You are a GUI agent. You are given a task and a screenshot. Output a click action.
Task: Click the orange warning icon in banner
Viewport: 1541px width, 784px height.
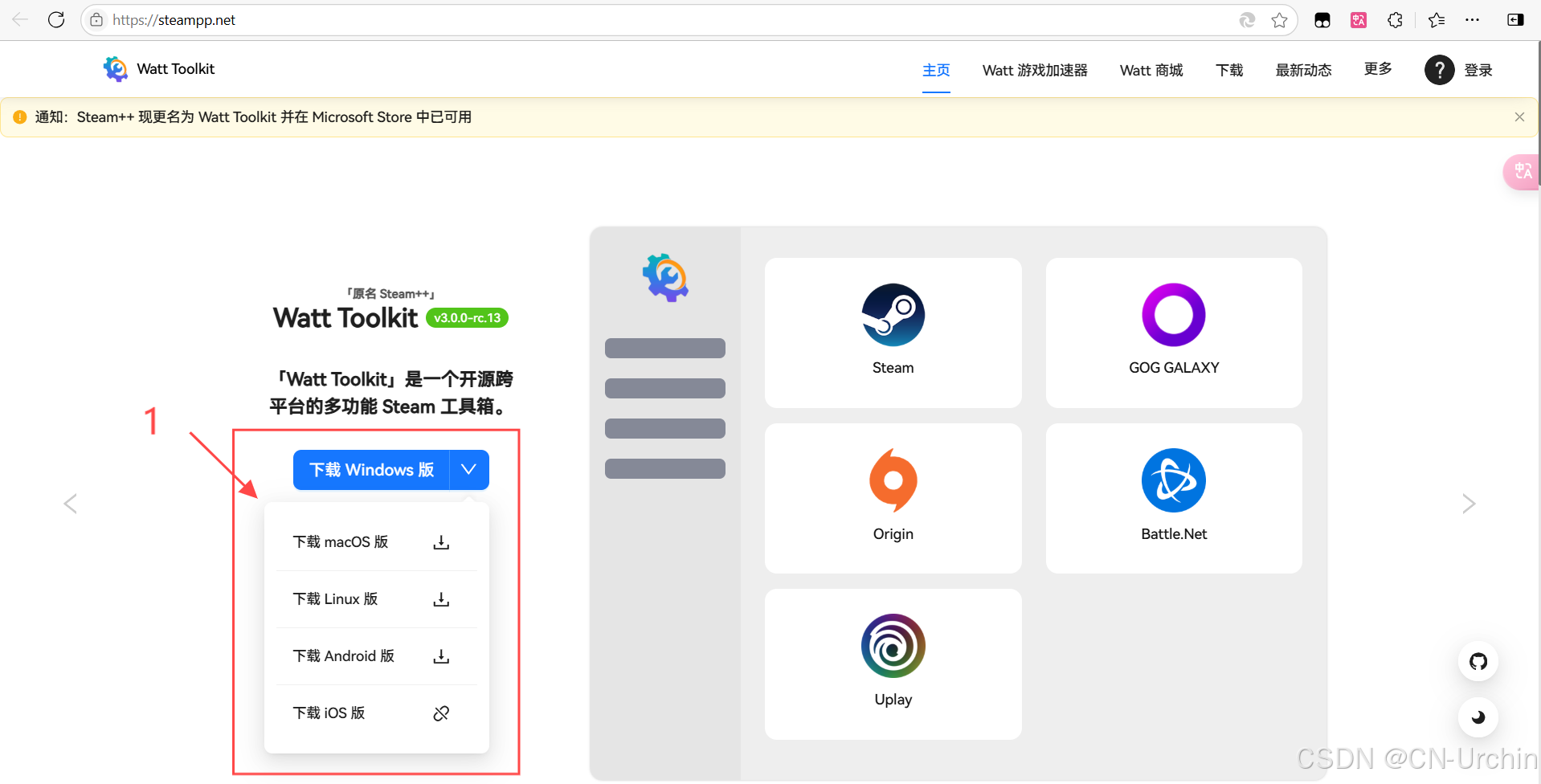[x=20, y=117]
